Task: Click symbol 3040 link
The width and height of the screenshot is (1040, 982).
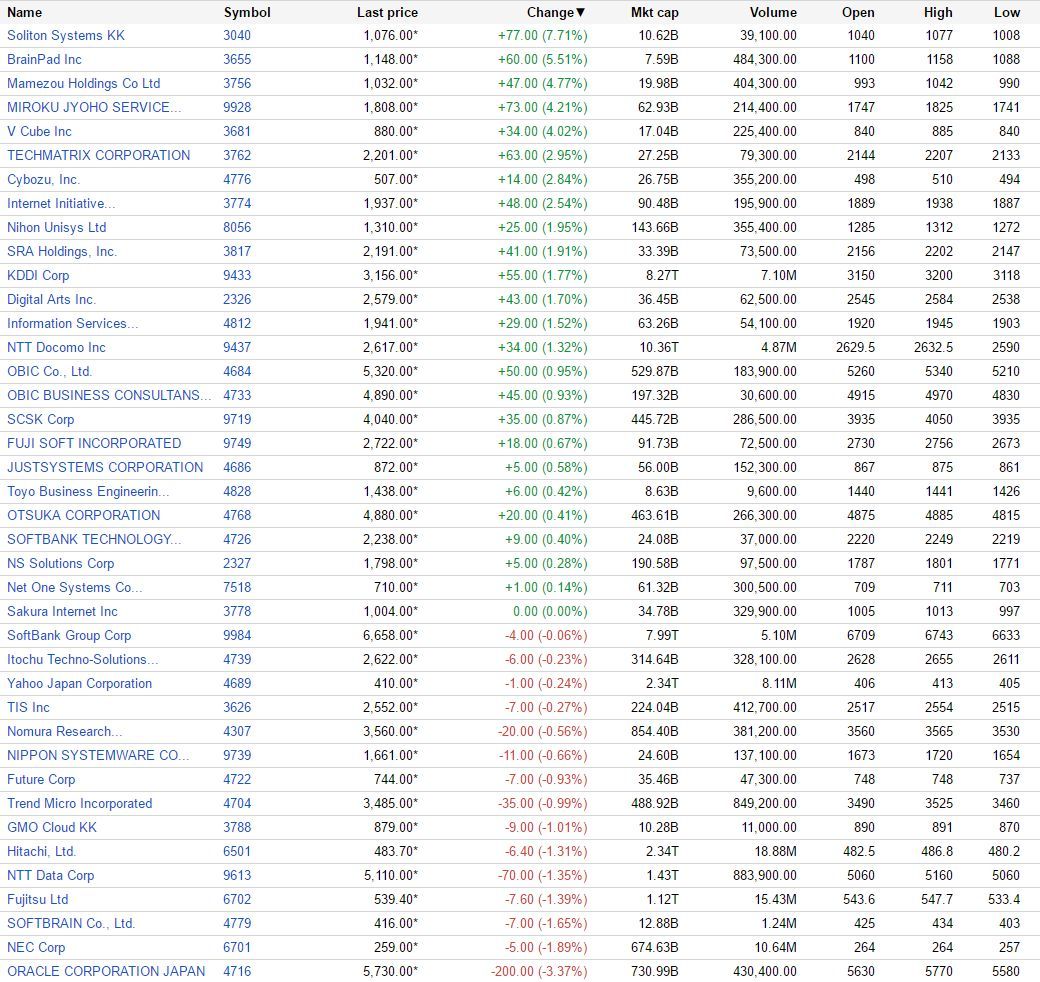Action: [237, 36]
